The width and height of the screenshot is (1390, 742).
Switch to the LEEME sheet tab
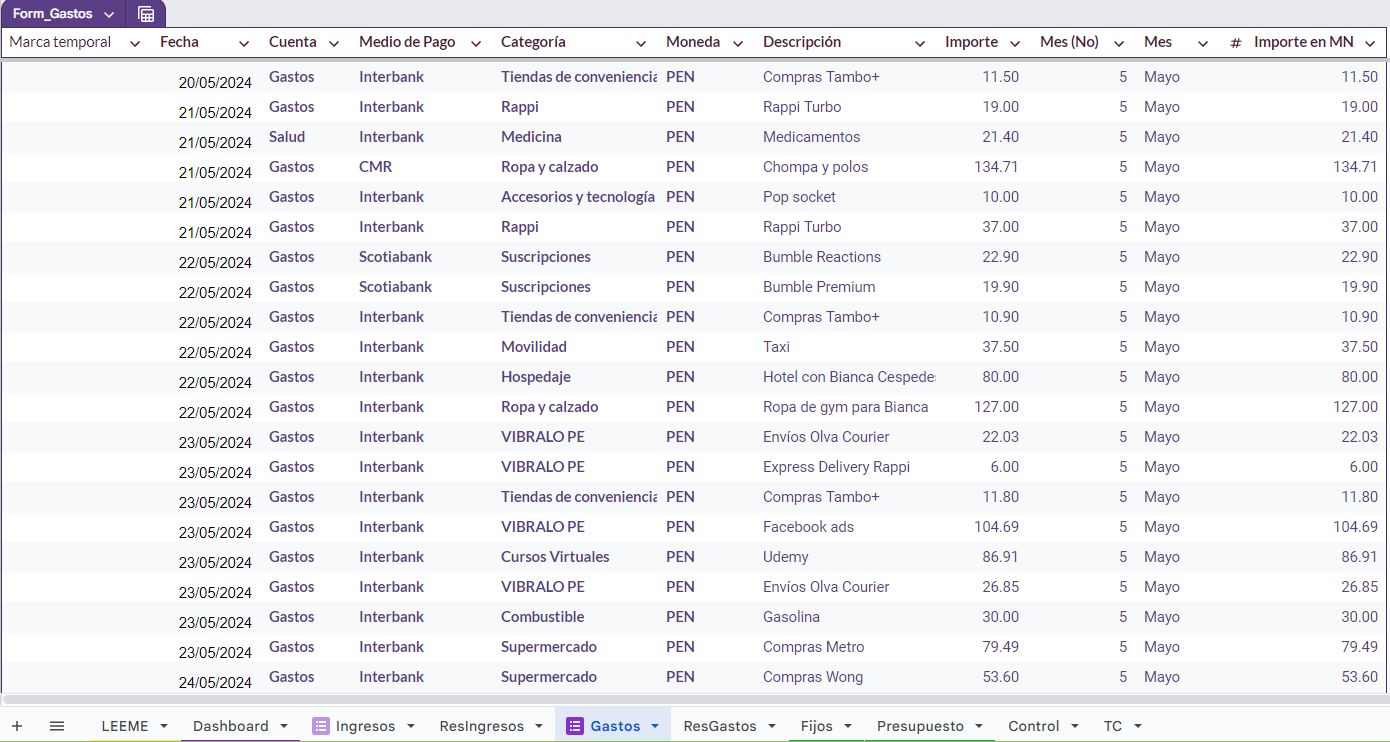click(125, 726)
